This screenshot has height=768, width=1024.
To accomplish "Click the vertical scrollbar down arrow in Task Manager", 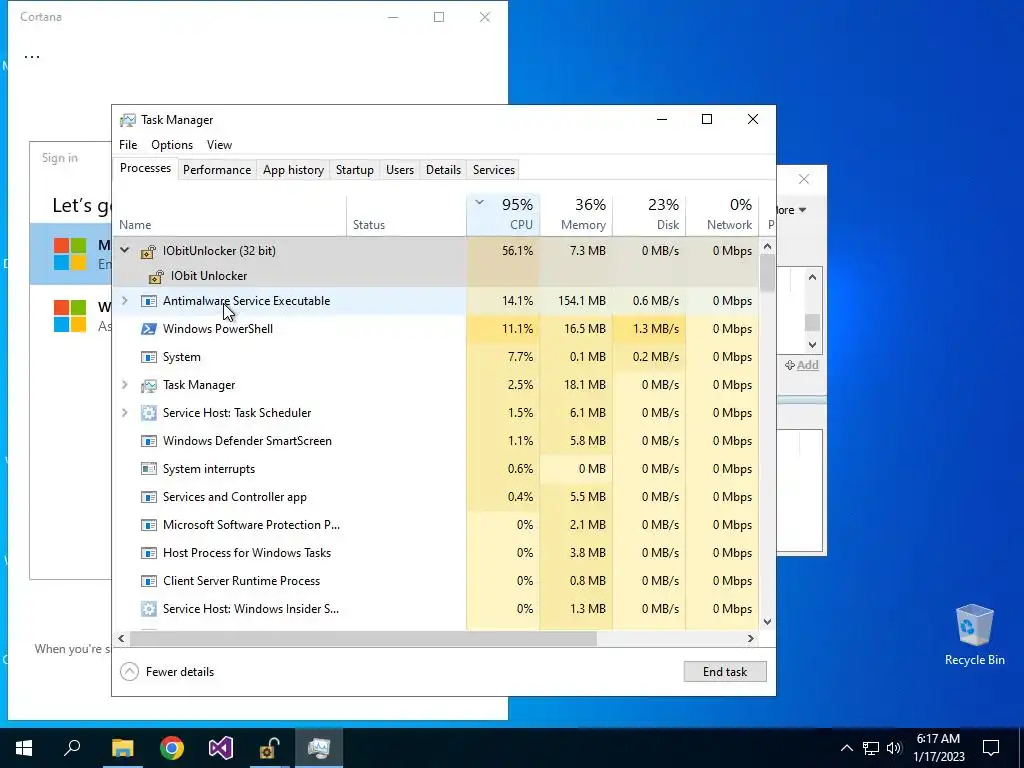I will point(767,622).
